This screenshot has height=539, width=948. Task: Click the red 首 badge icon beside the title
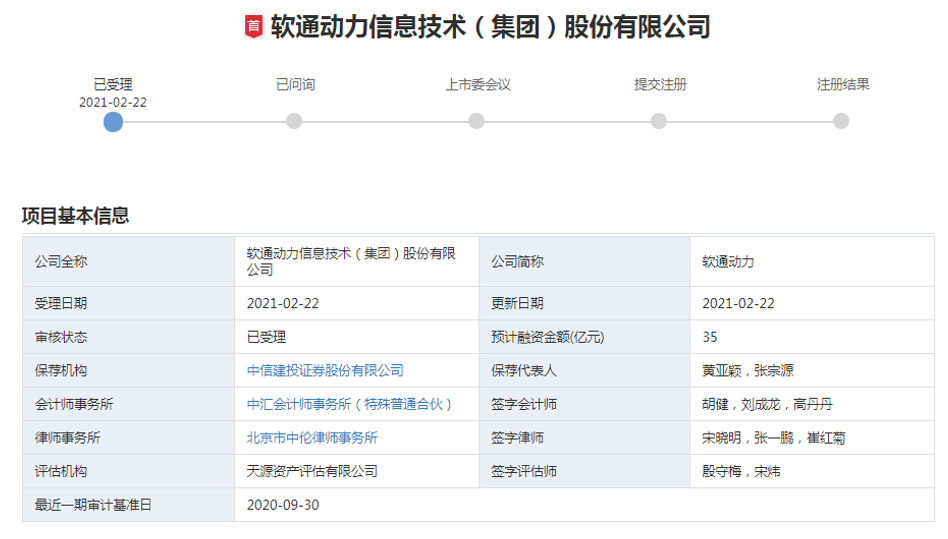[253, 27]
